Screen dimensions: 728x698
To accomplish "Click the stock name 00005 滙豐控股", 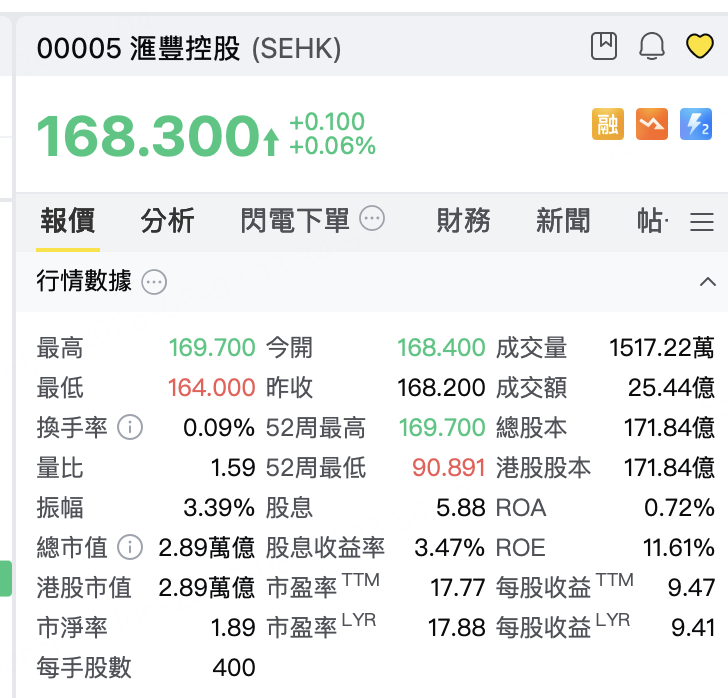I will (x=138, y=48).
